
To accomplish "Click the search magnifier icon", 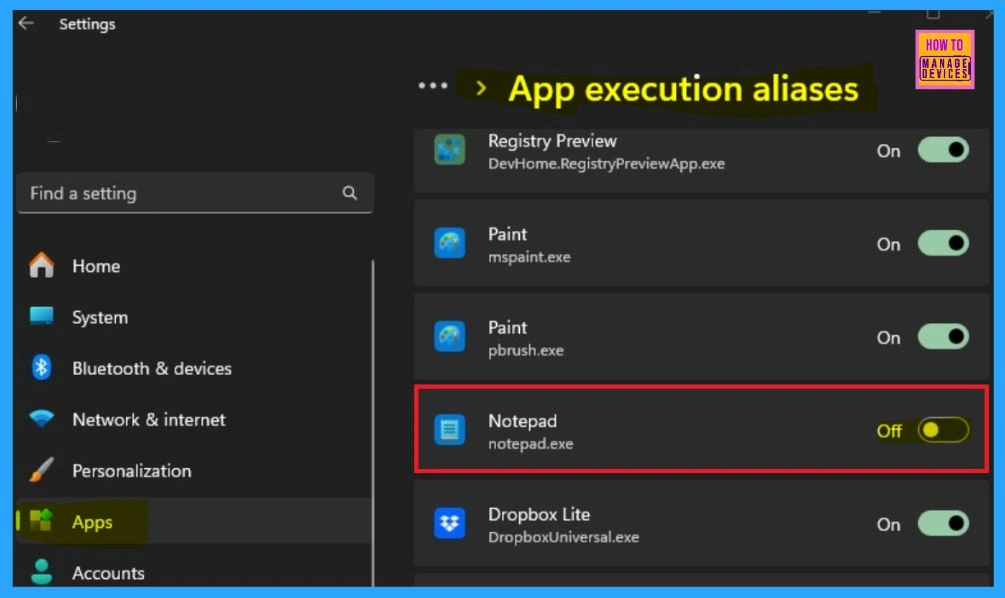I will pyautogui.click(x=349, y=193).
